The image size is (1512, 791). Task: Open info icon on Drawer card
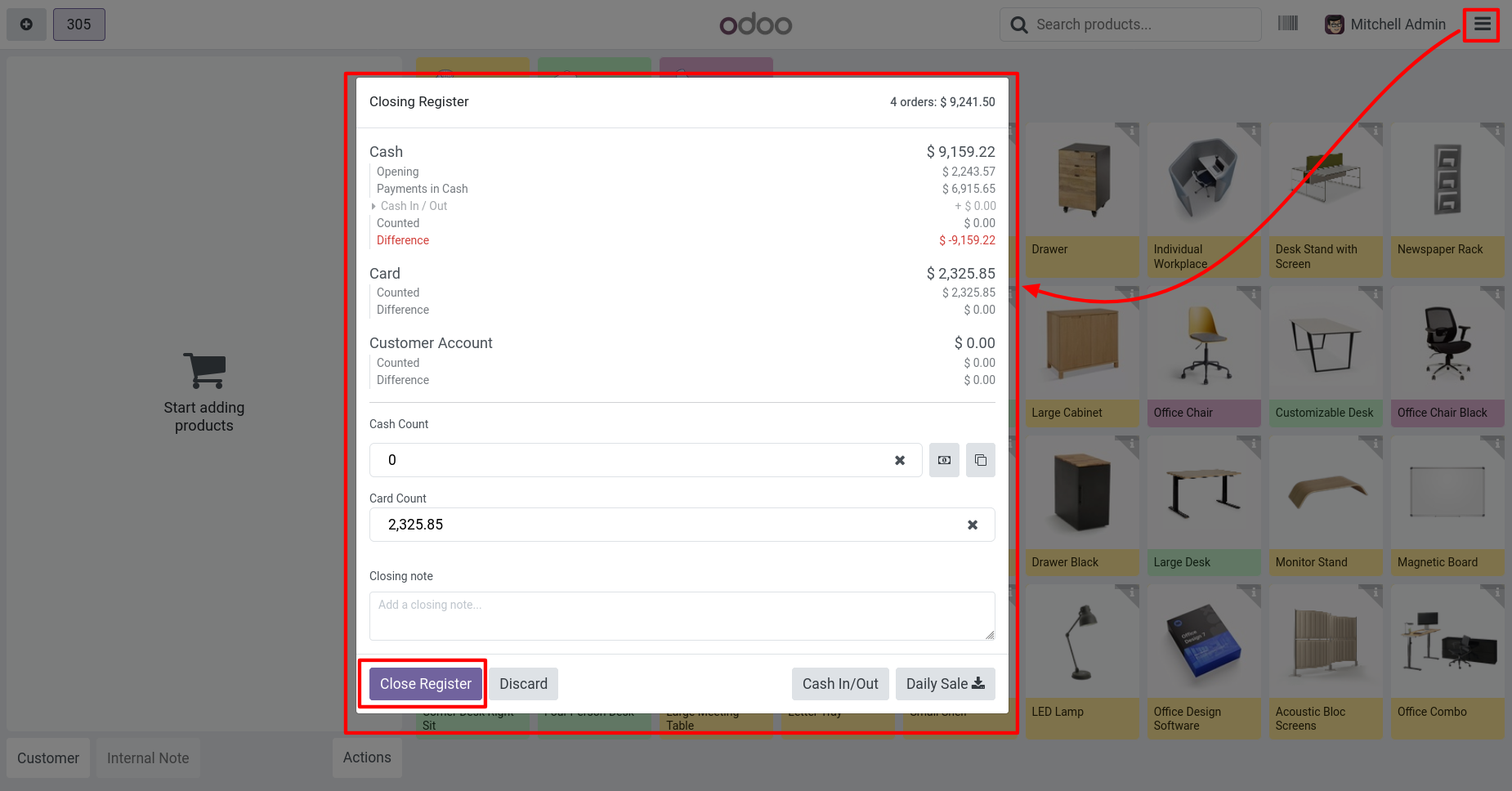click(x=1131, y=131)
